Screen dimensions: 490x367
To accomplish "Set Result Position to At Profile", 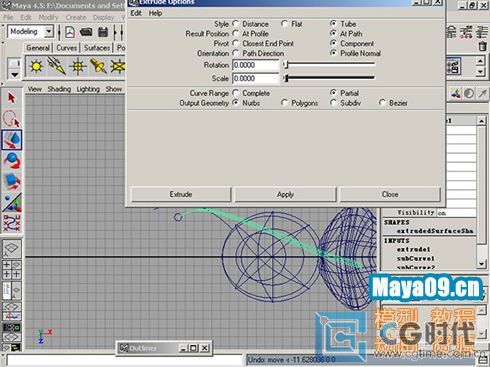I will click(x=236, y=33).
